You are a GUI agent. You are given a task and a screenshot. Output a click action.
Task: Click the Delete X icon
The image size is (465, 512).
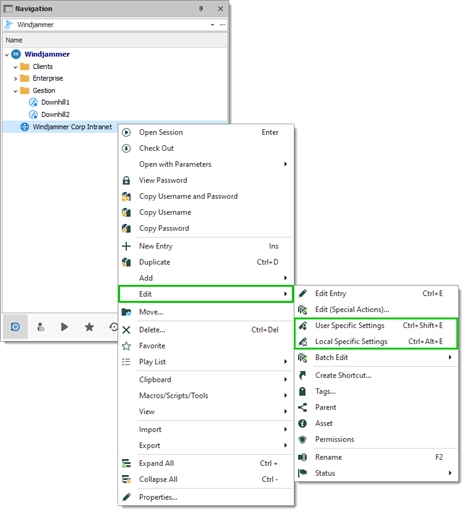point(126,330)
